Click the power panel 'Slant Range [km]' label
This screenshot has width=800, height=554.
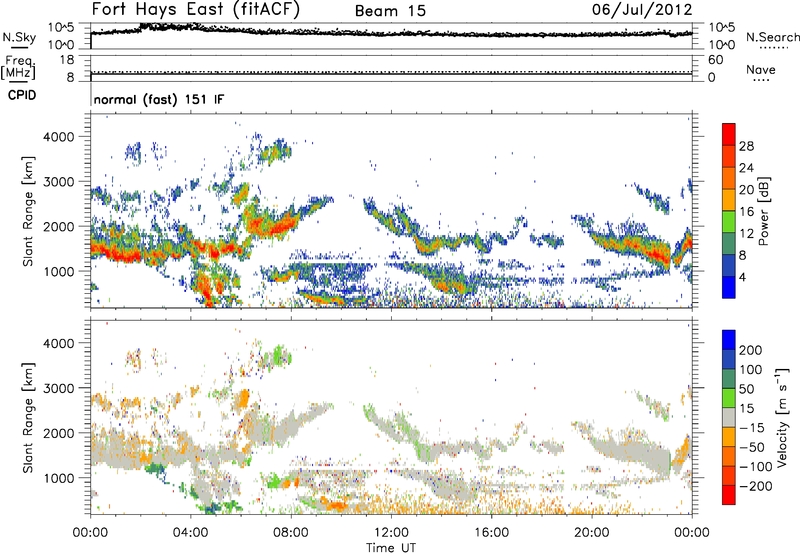click(x=28, y=211)
